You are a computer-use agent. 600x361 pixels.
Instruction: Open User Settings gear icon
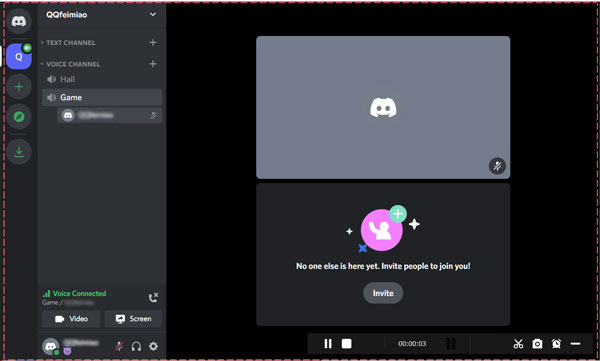[x=153, y=346]
